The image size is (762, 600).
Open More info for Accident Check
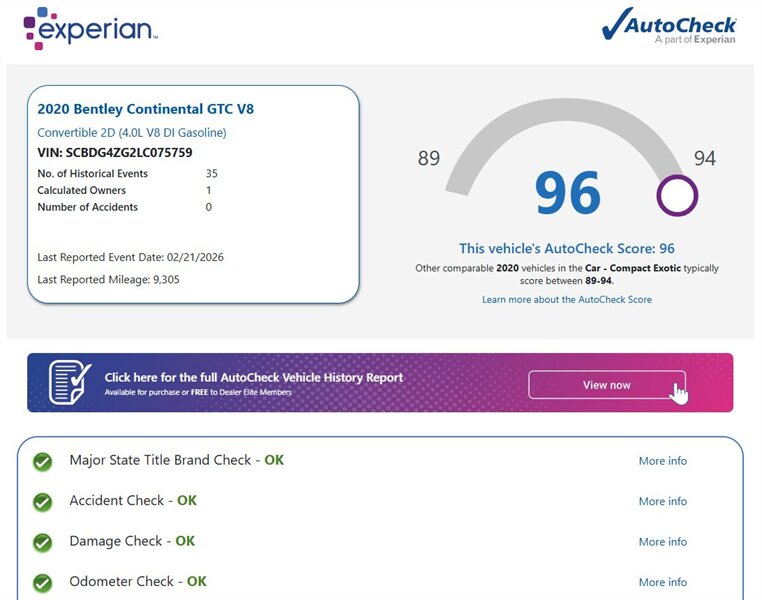[662, 501]
